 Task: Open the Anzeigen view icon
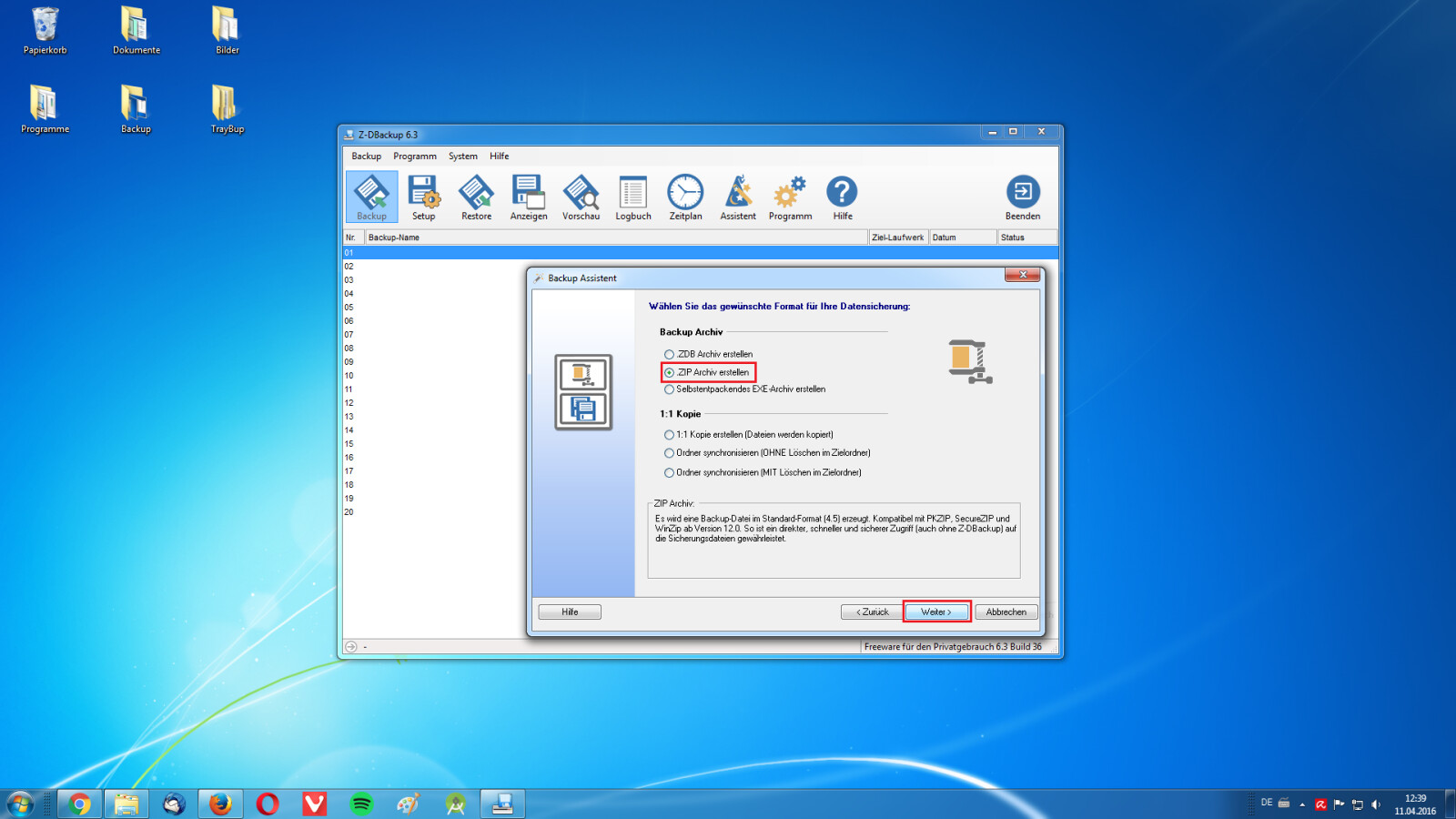[529, 197]
